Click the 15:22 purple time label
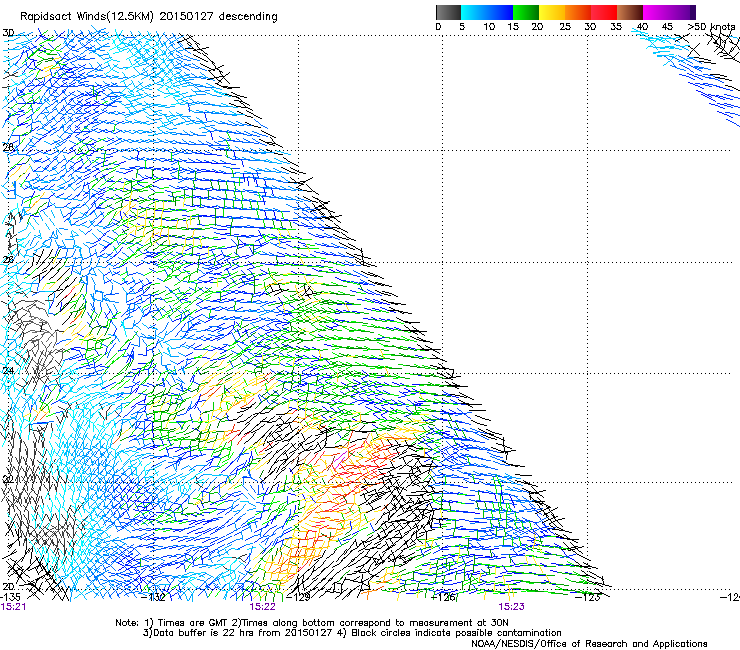 (262, 607)
